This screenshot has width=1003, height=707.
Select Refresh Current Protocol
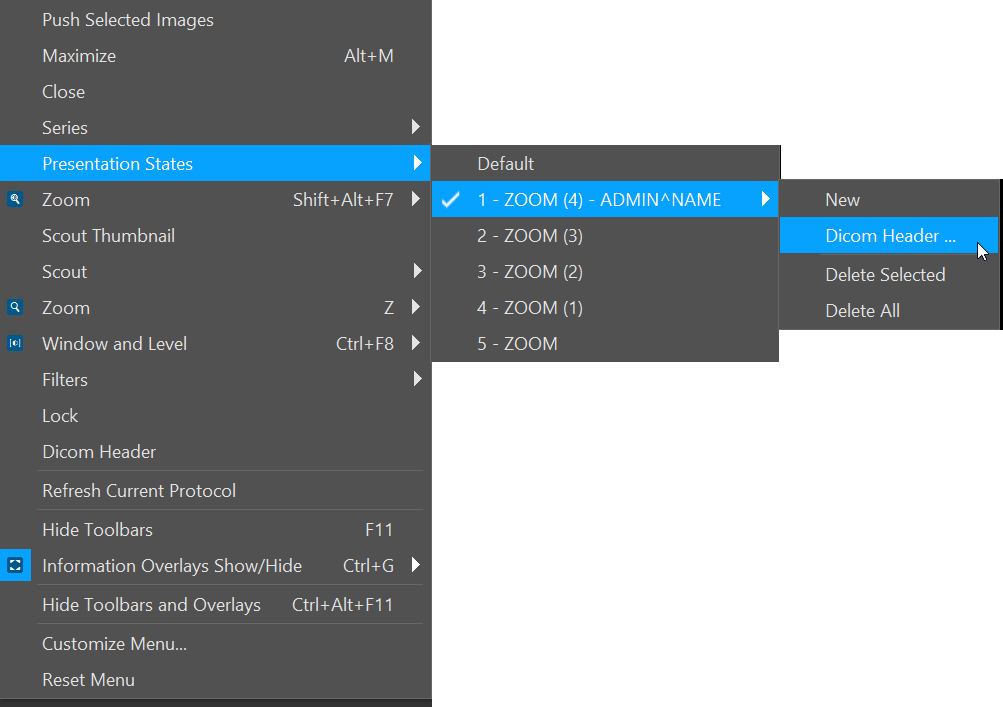(x=139, y=491)
